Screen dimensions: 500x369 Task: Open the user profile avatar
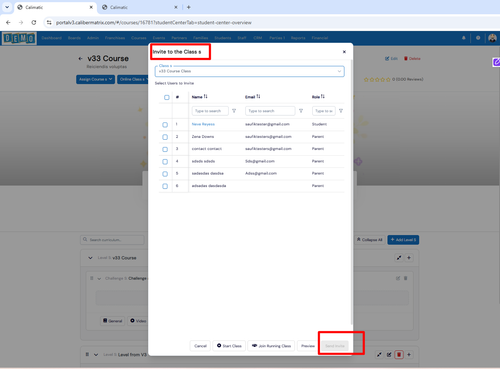click(x=492, y=38)
